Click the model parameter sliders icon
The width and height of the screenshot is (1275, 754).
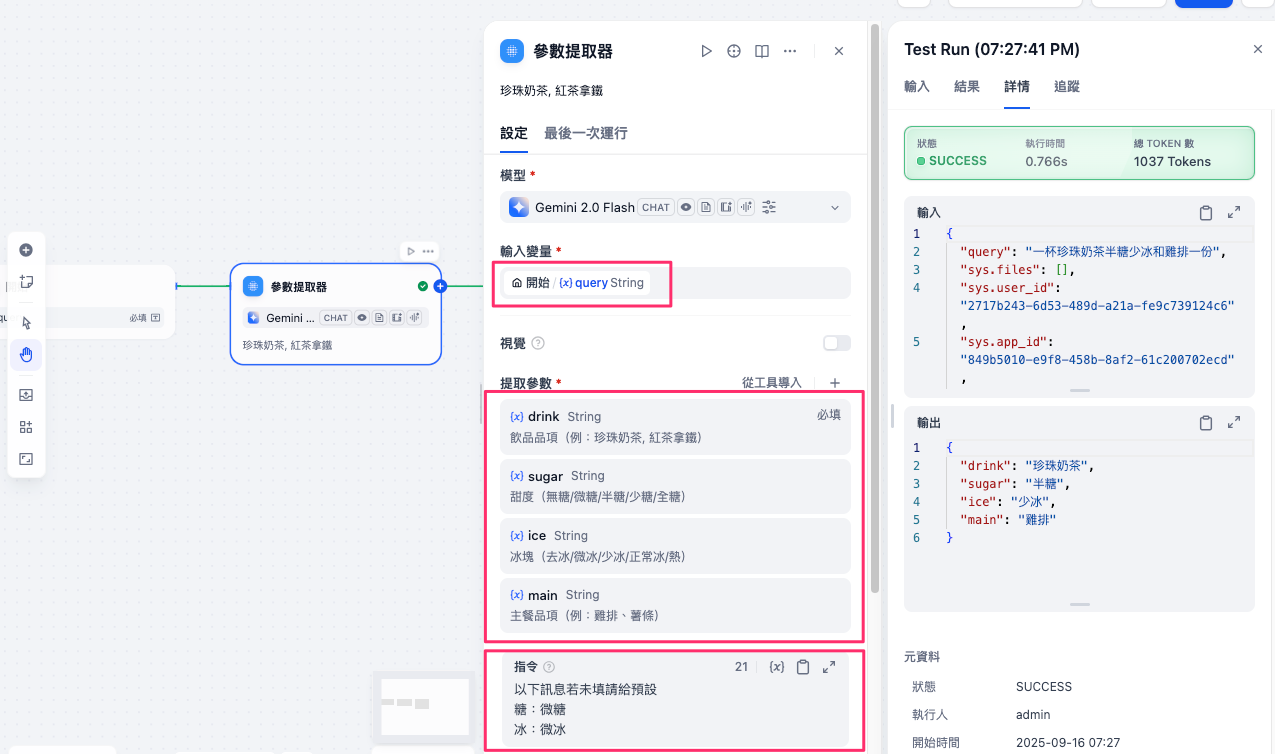point(769,207)
